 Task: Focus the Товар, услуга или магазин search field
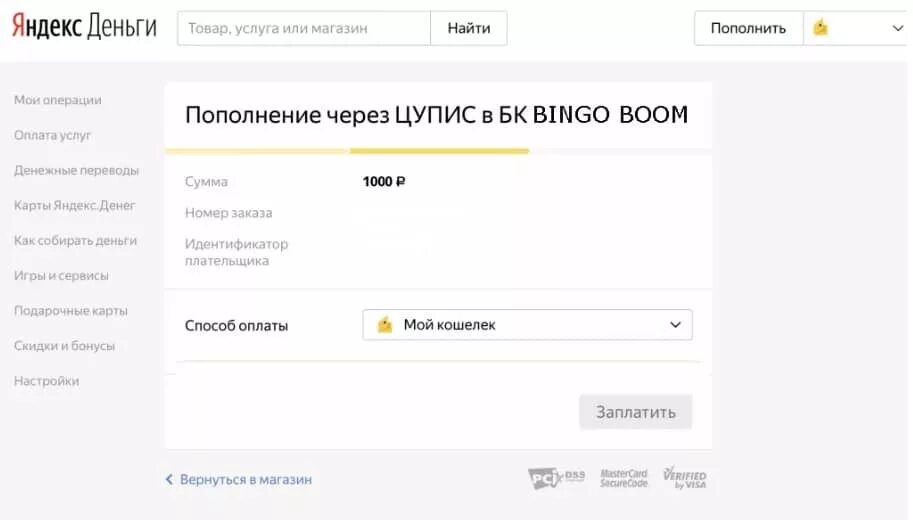pos(304,28)
